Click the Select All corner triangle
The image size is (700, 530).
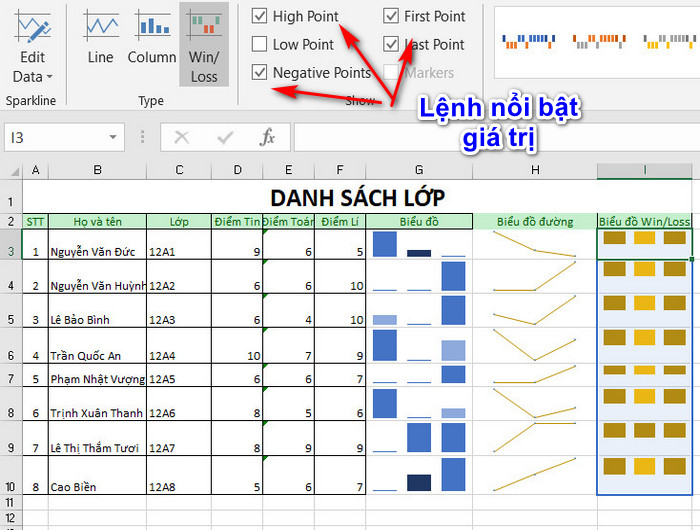coord(14,171)
